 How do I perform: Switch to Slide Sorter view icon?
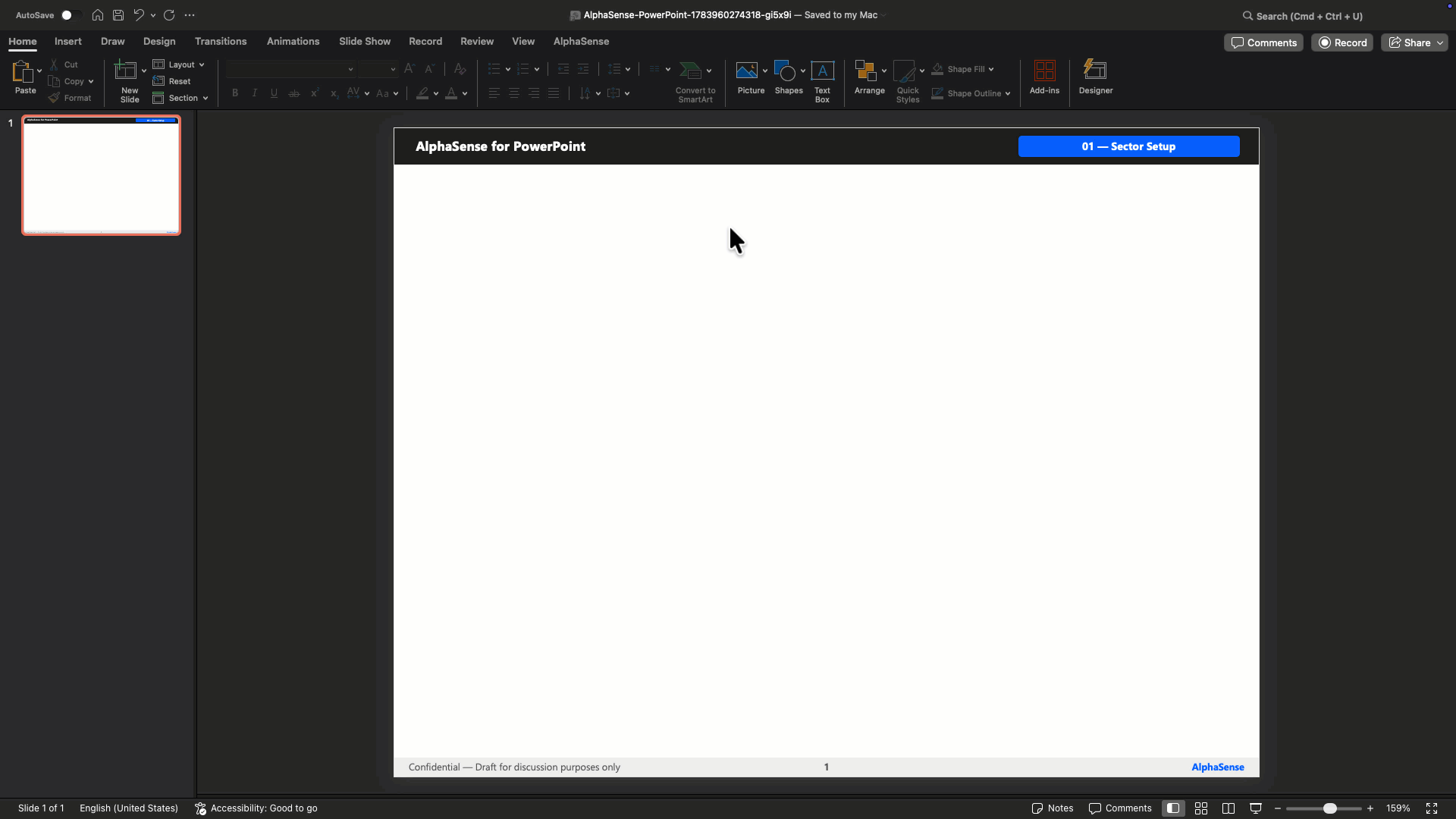(x=1201, y=808)
